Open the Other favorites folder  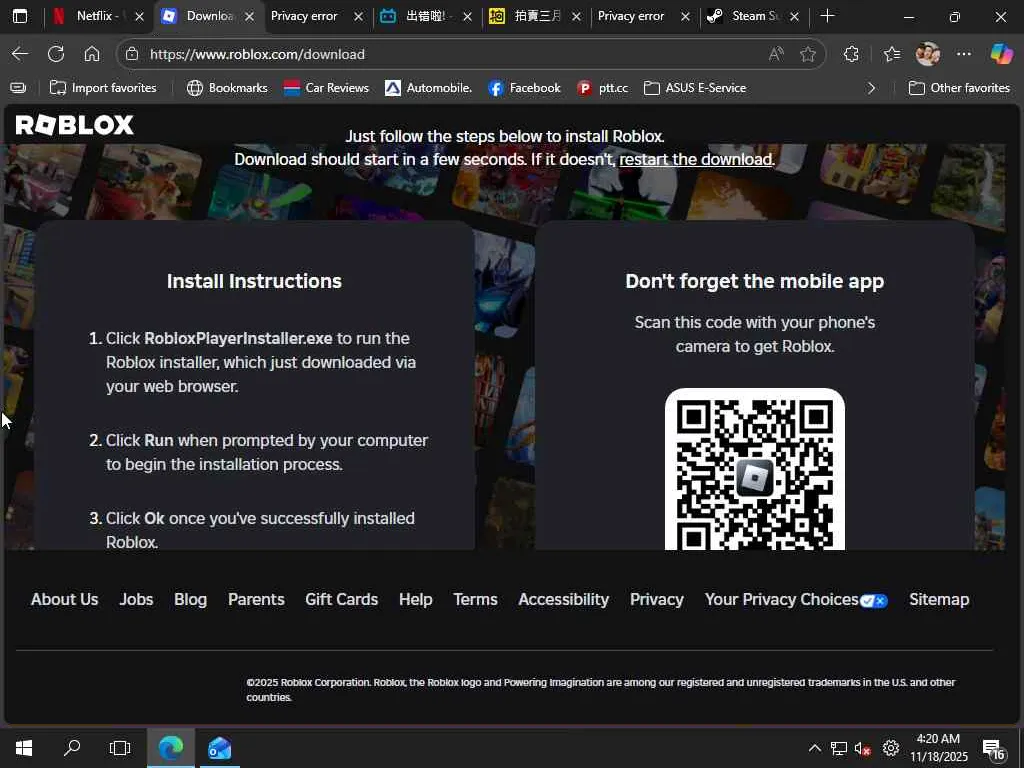click(959, 88)
